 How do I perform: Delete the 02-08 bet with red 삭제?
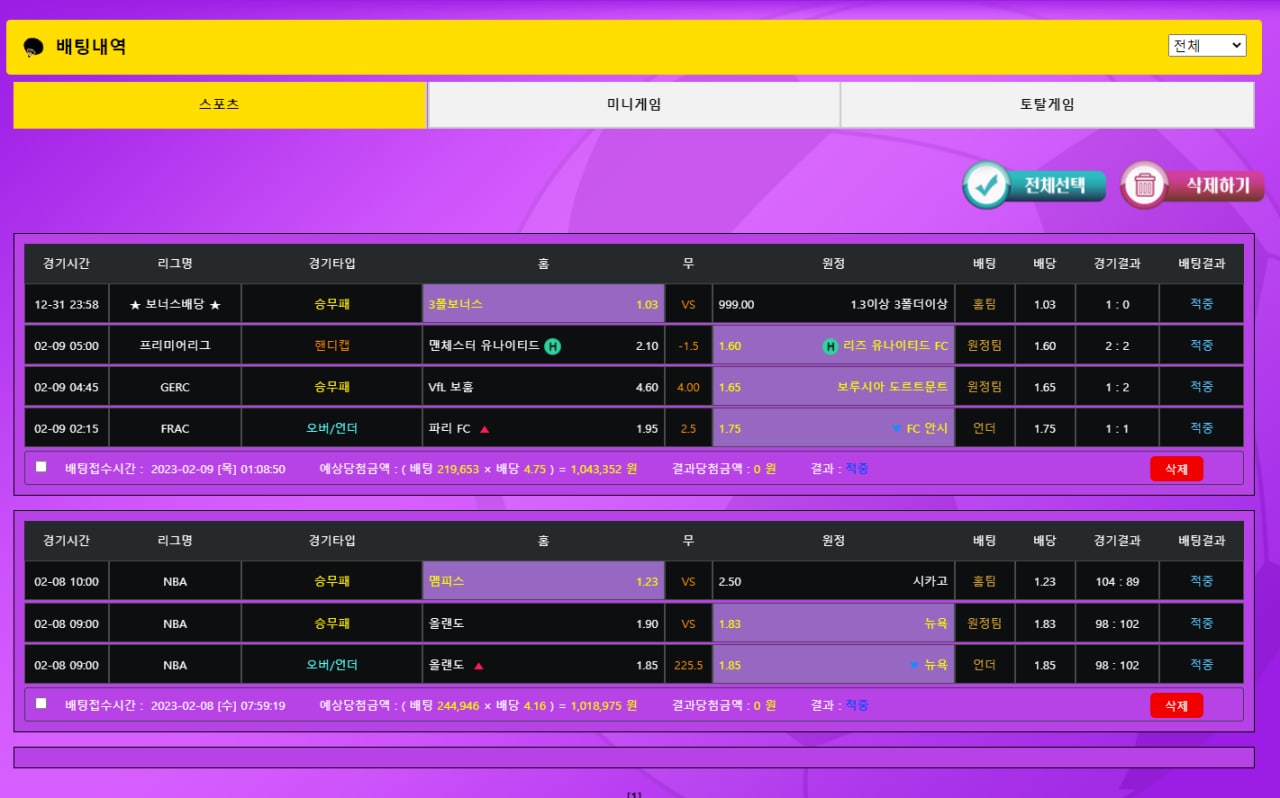coord(1176,706)
